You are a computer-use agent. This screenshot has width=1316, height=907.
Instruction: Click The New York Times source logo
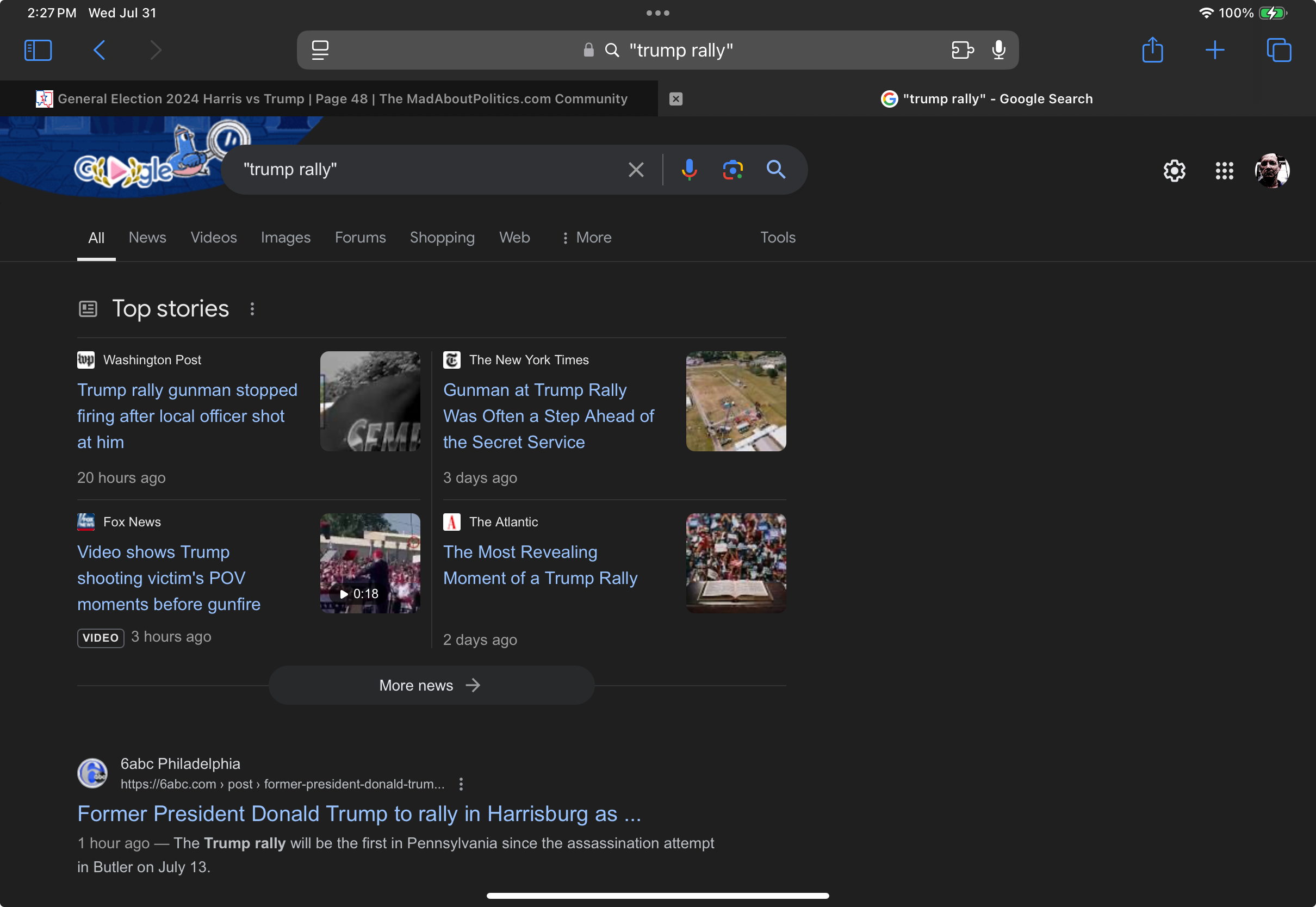(452, 360)
